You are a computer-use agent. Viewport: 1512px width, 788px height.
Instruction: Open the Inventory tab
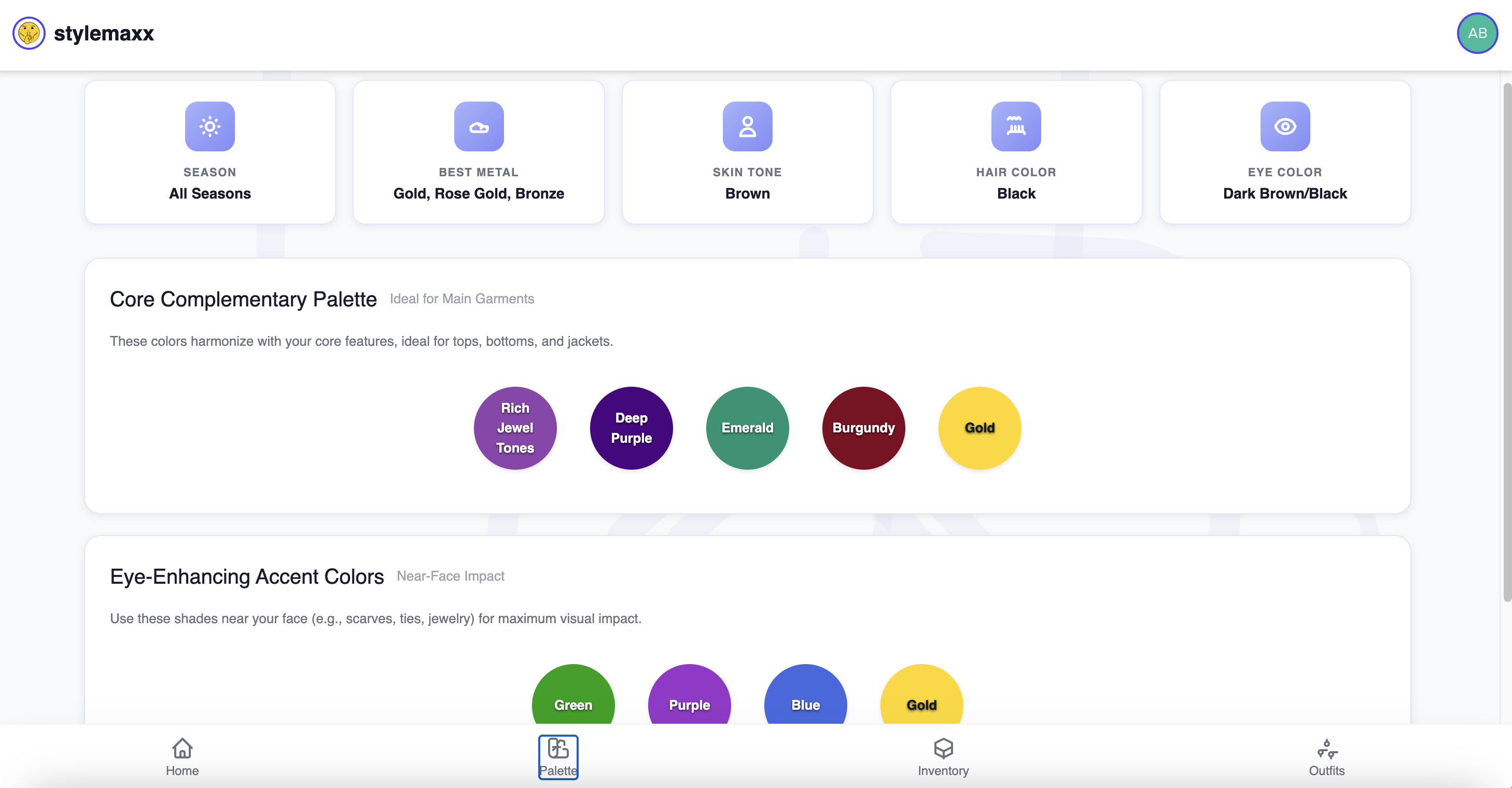(943, 757)
